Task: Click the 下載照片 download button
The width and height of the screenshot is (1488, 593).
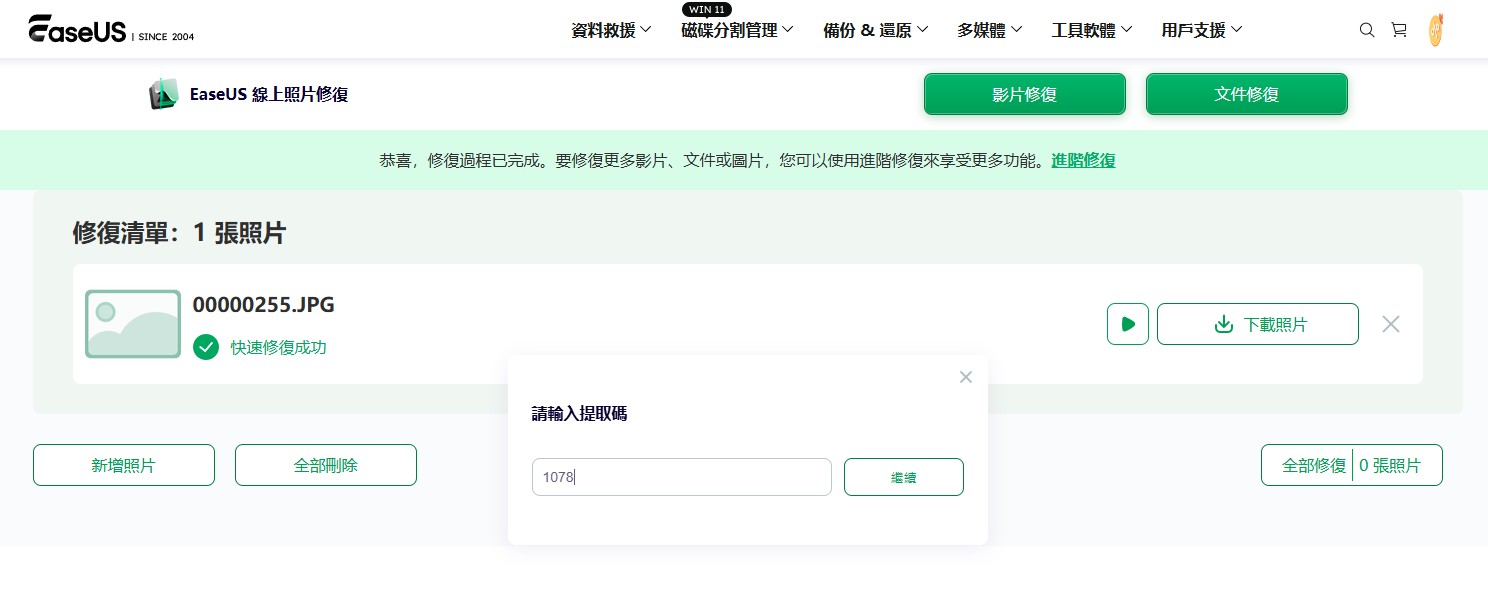Action: [1258, 324]
